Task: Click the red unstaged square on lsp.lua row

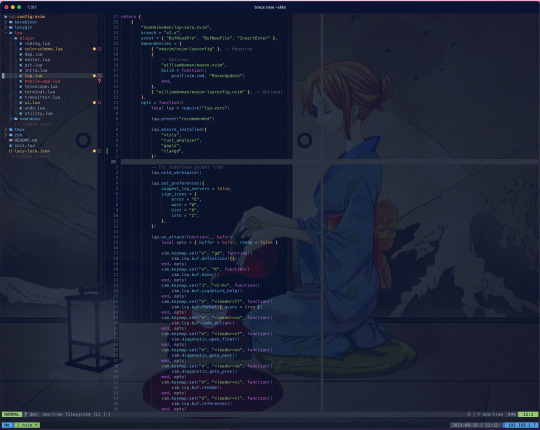Action: click(100, 76)
